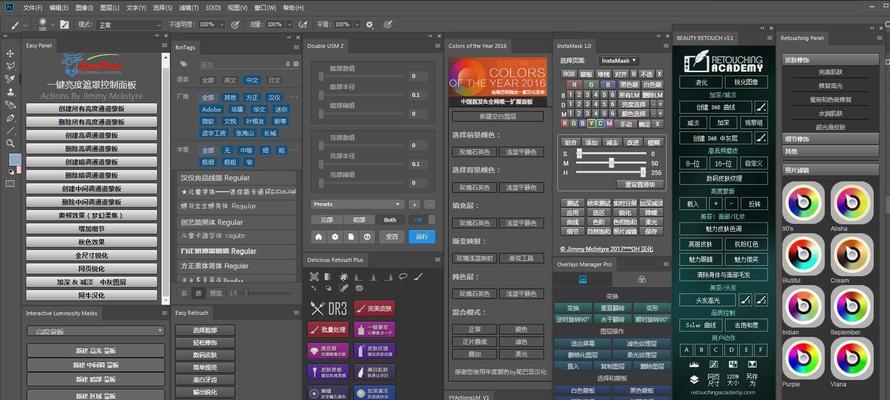Collapse the 皮肤修饰 section in Retouching Panel
Image resolution: width=890 pixels, height=400 pixels.
pyautogui.click(x=830, y=60)
